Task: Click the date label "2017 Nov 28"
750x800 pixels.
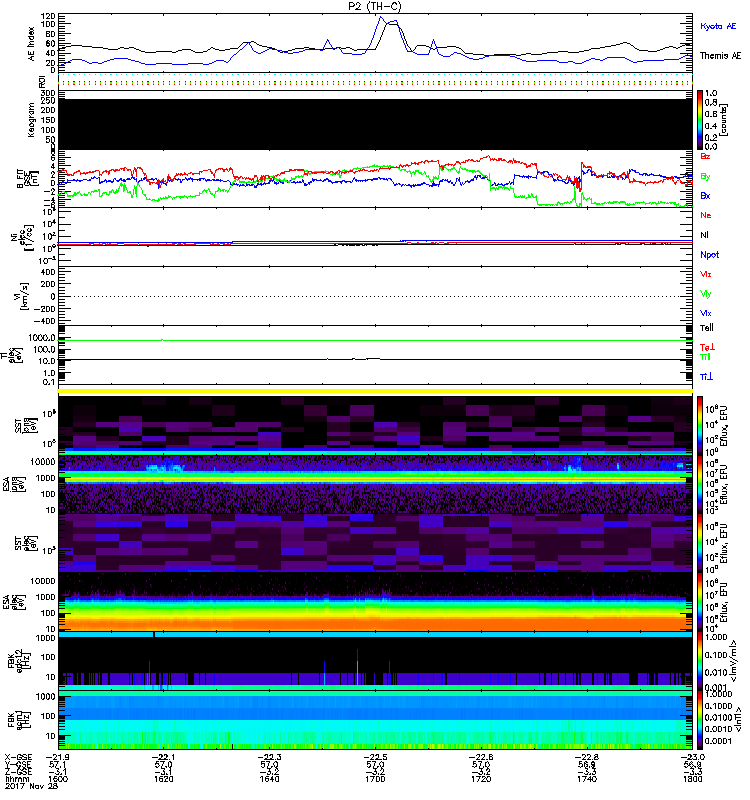Action: (x=32, y=786)
